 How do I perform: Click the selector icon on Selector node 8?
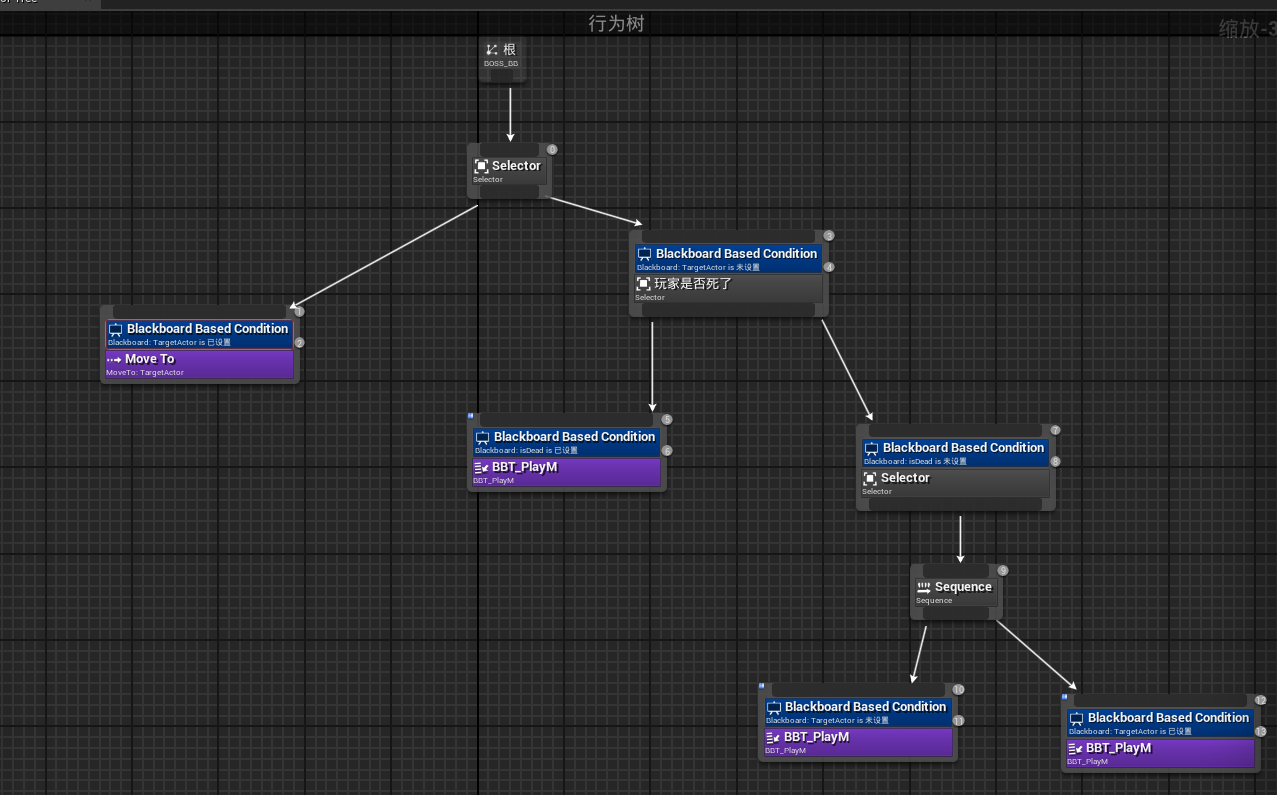[x=870, y=478]
